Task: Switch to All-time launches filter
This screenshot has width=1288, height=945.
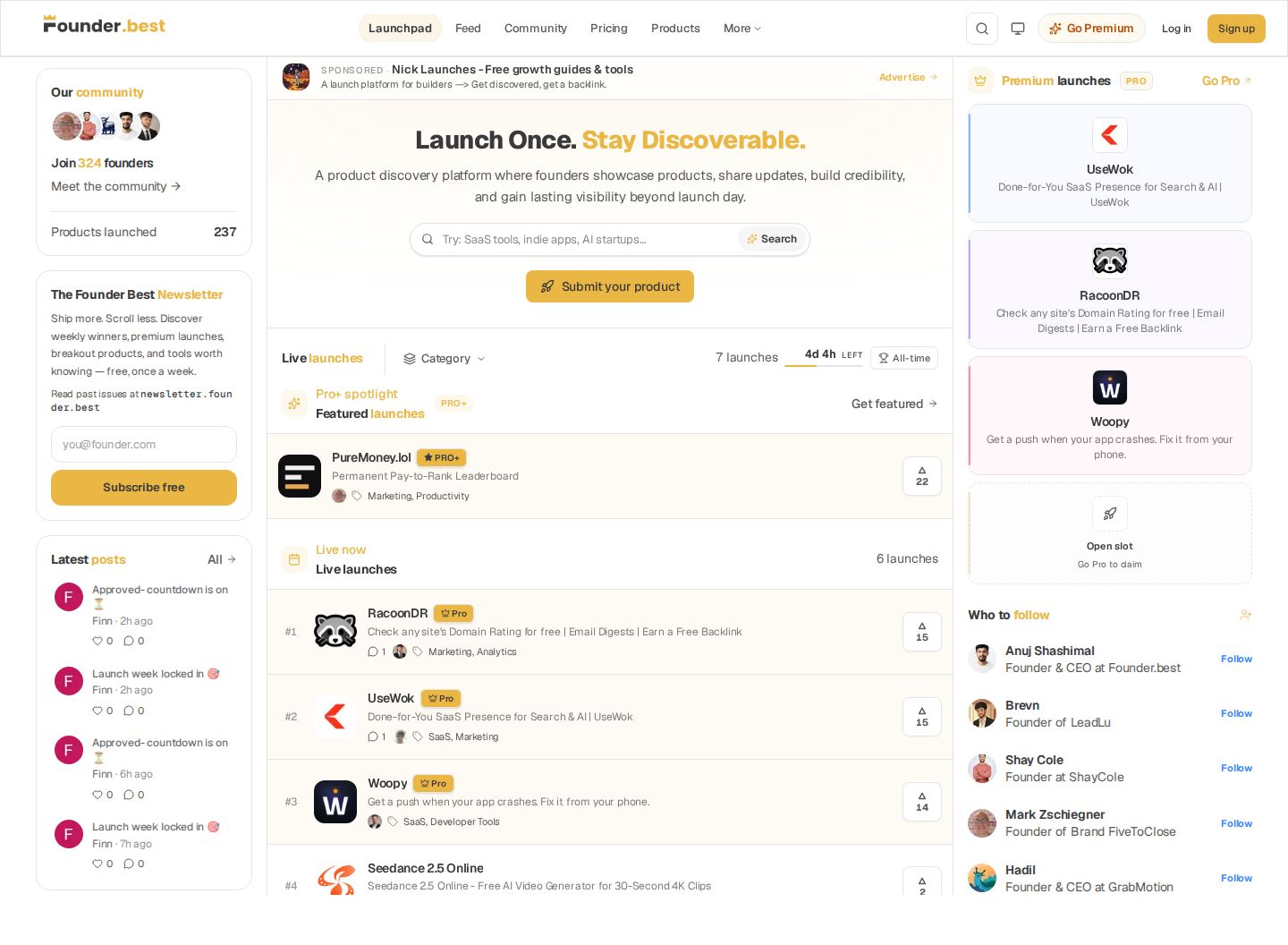Action: 904,358
